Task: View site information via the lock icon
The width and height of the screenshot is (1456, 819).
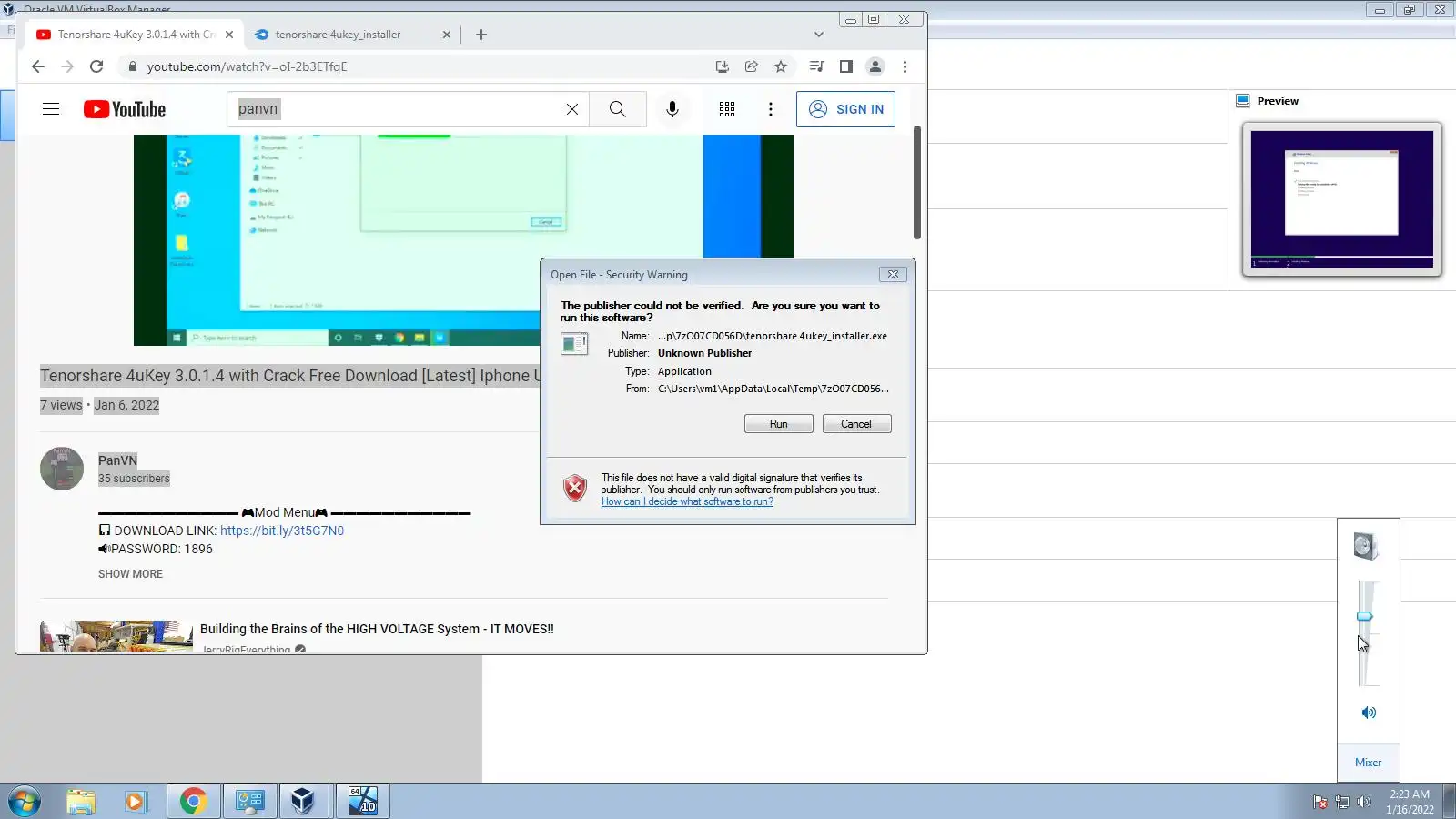Action: (132, 66)
